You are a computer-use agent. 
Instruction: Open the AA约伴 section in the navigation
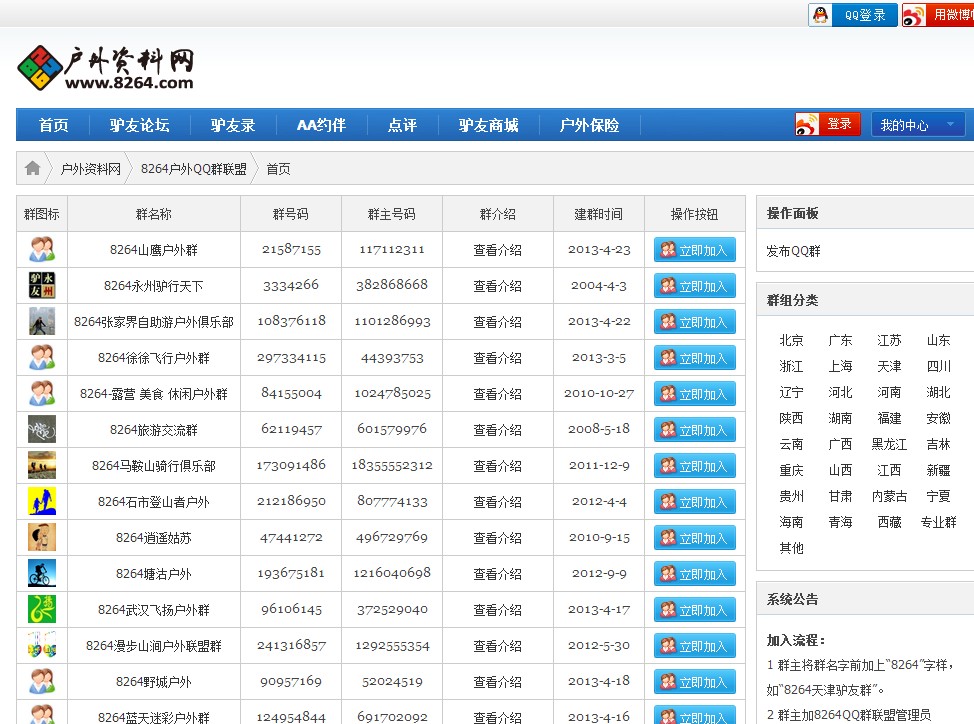tap(320, 125)
